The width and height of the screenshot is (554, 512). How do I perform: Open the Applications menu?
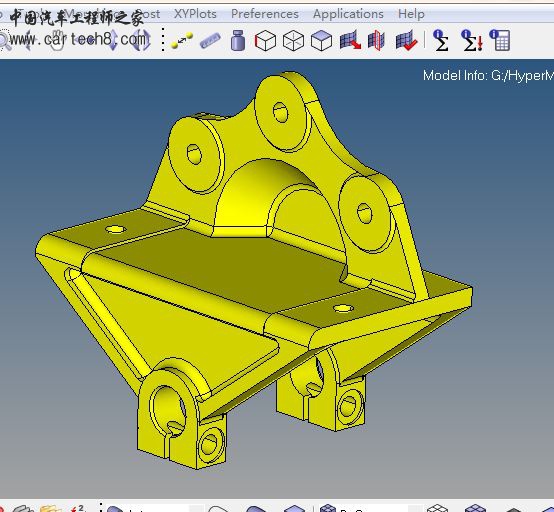point(348,14)
